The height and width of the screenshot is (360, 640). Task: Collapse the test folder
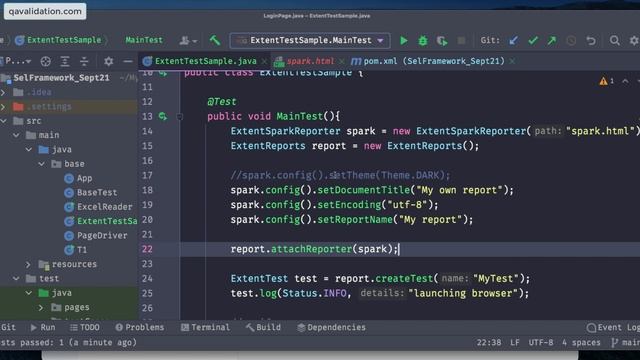16,279
